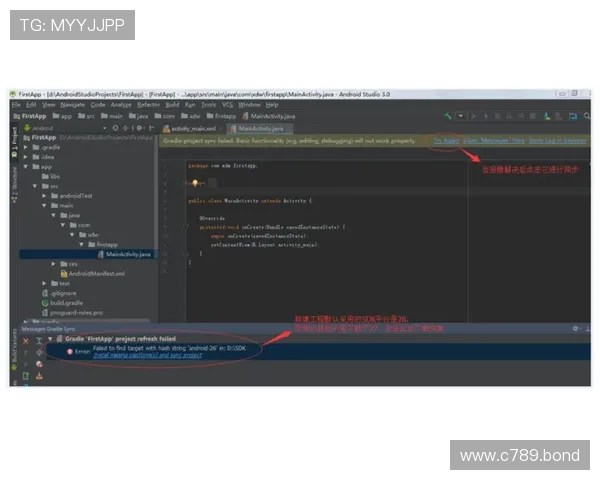
Task: Click the Hide Project panel icon
Action: [x=152, y=128]
